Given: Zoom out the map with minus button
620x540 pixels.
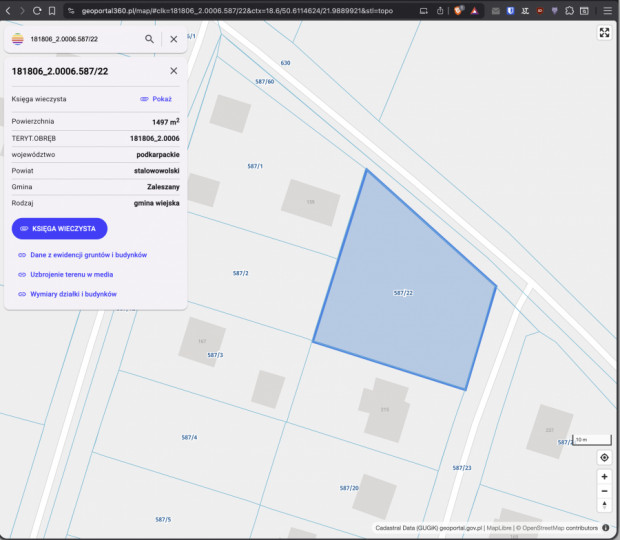Looking at the screenshot, I should pyautogui.click(x=604, y=491).
